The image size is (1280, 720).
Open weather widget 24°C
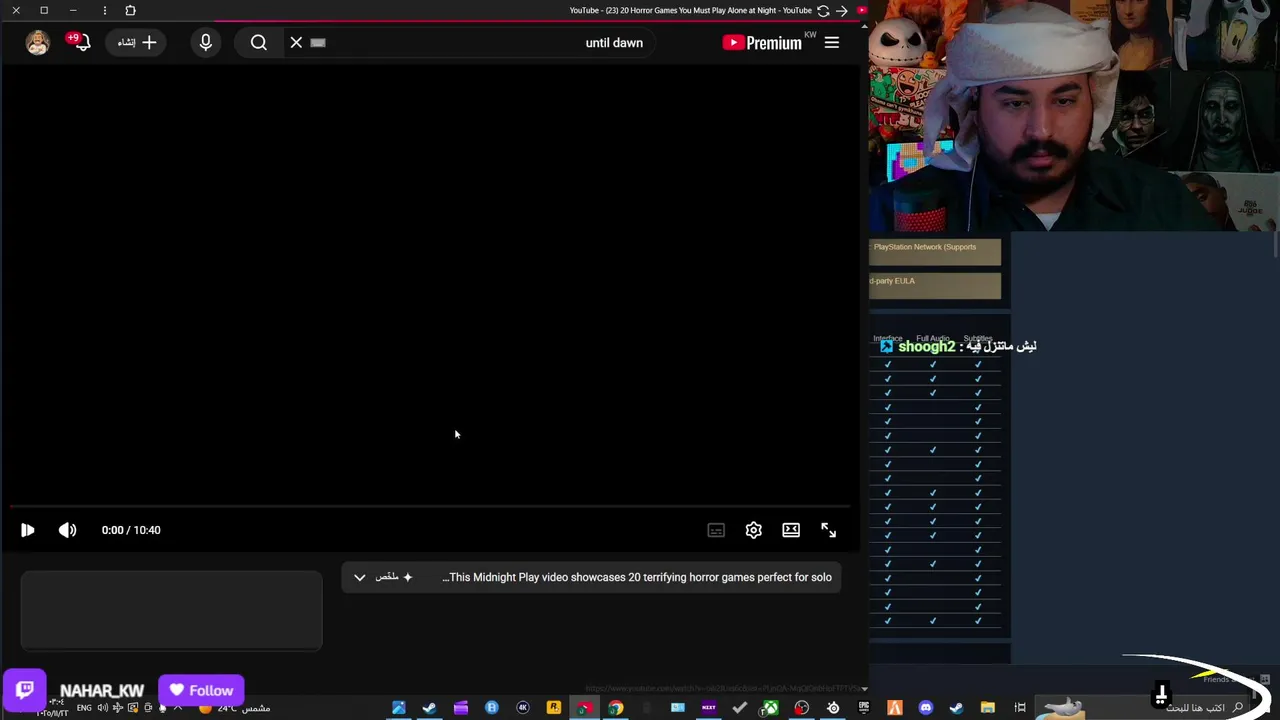point(236,708)
